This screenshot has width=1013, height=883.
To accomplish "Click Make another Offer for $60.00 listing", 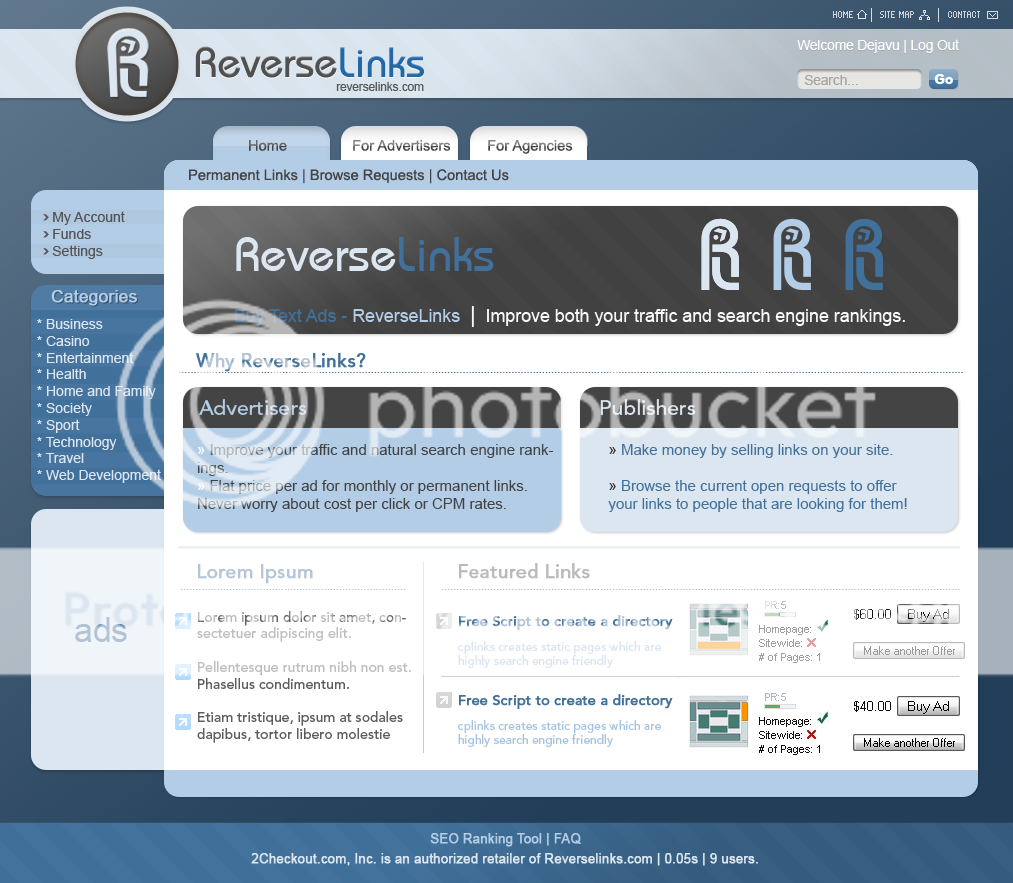I will tap(909, 651).
